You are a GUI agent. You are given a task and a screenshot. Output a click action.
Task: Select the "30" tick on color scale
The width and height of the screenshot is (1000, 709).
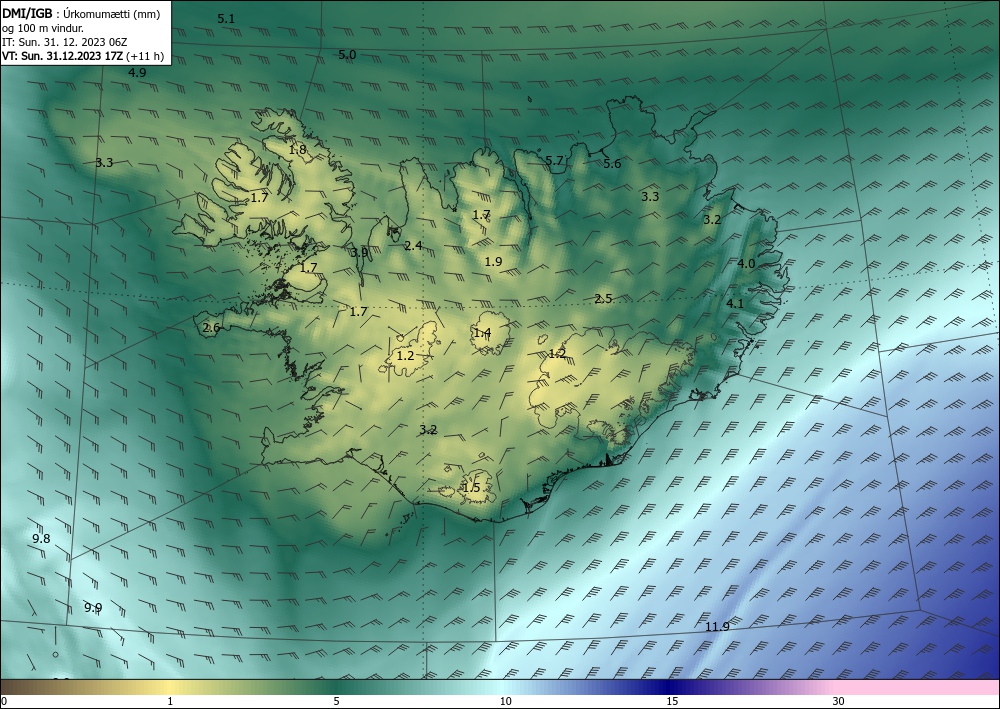click(x=839, y=702)
